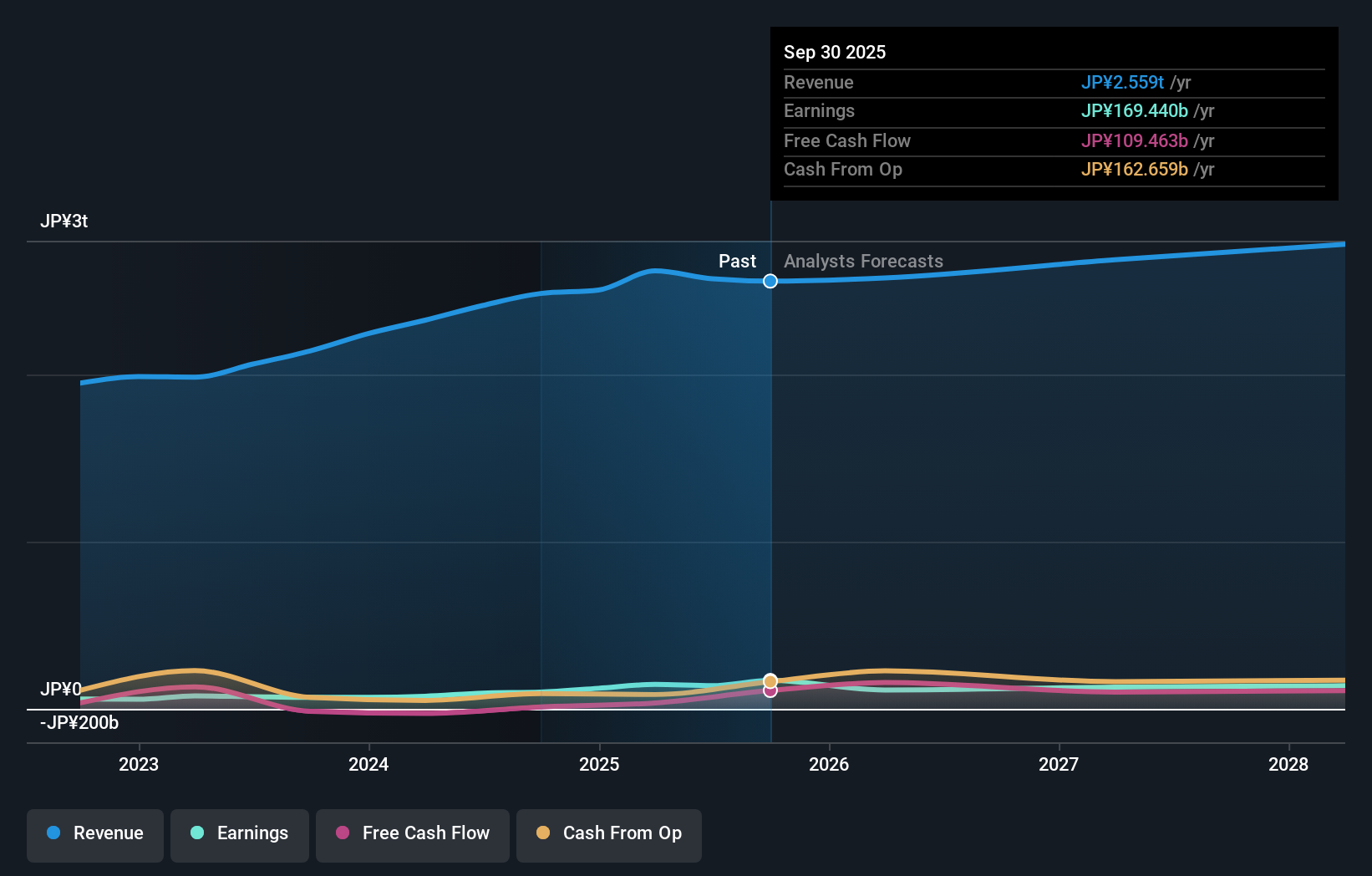The width and height of the screenshot is (1372, 876).
Task: Select the Free Cash Flow marker below the yellow marker
Action: pos(770,690)
